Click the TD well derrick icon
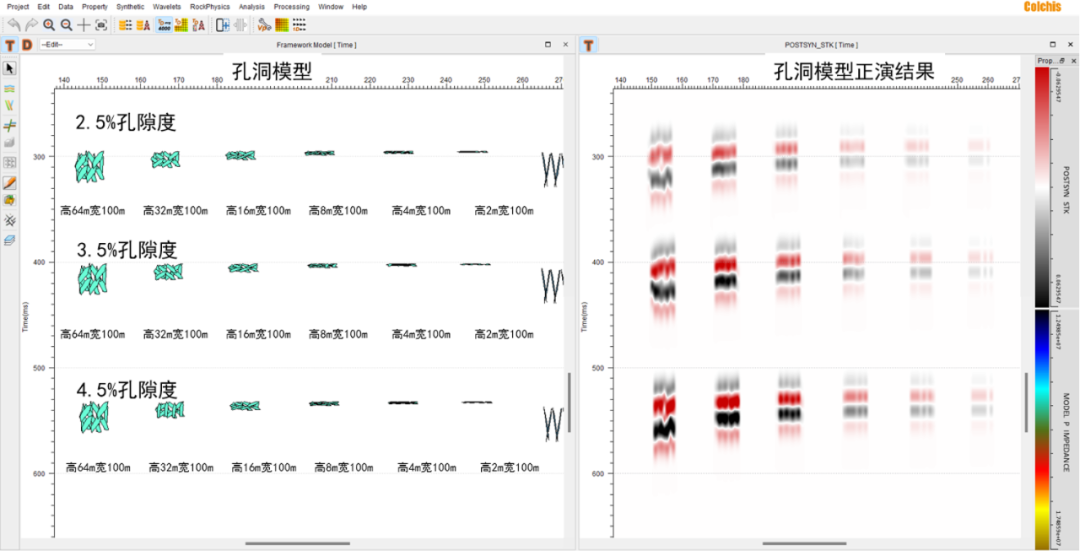 (198, 25)
